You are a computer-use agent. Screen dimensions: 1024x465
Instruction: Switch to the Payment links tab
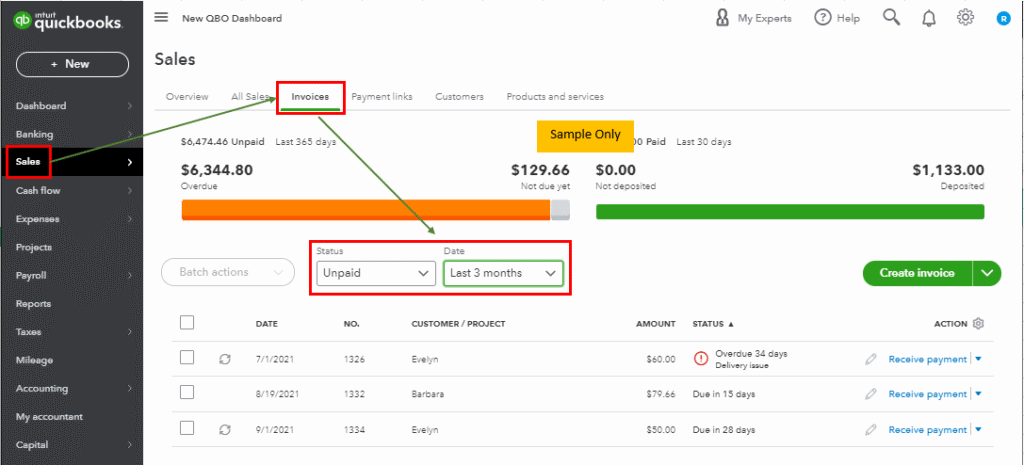[382, 97]
